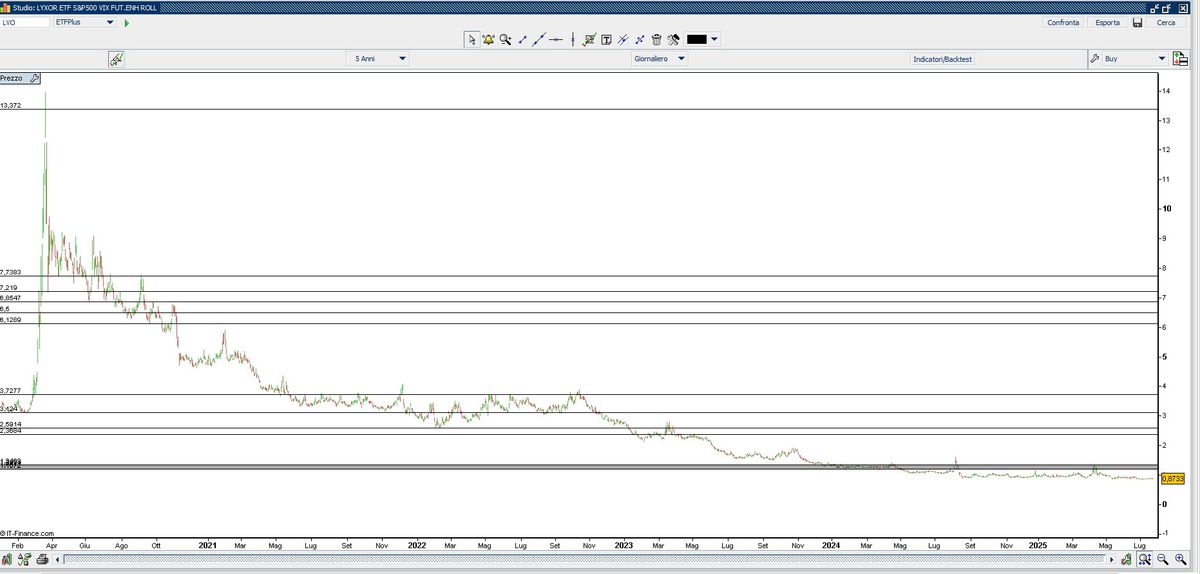Click the bottom-left green and red chart icon
The width and height of the screenshot is (1200, 574).
tap(9, 559)
